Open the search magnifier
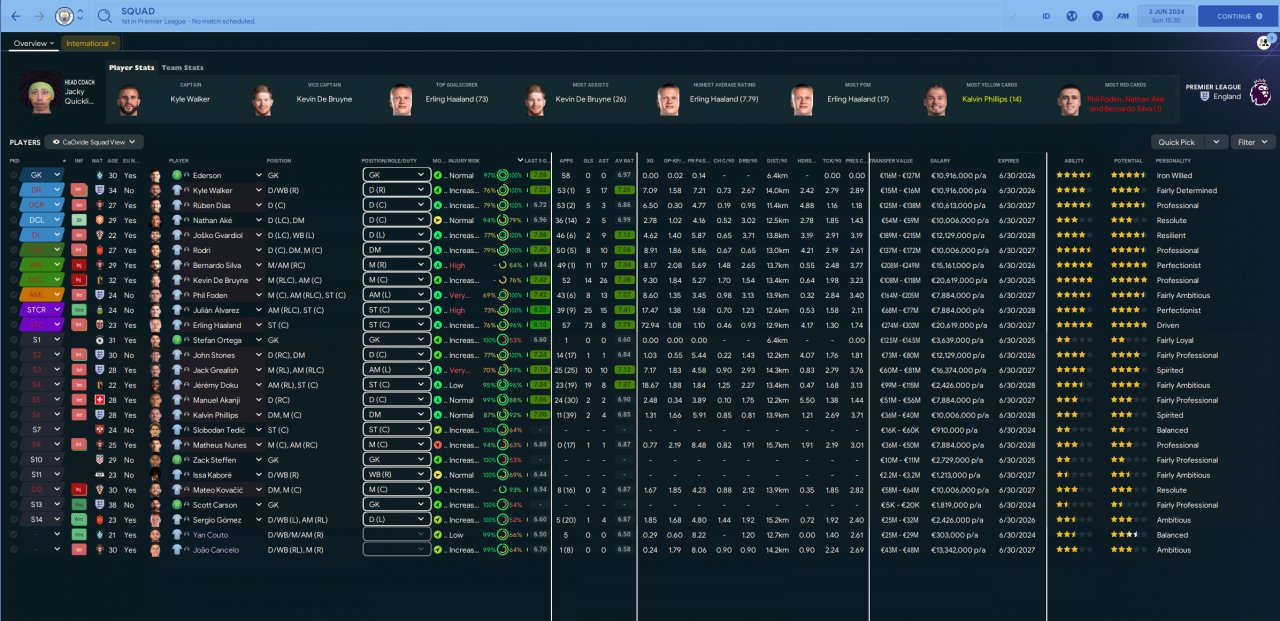1280x621 pixels. pos(106,16)
